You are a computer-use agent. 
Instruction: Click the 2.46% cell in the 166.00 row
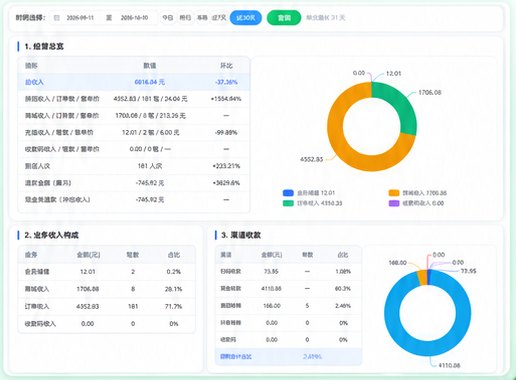[x=343, y=306]
